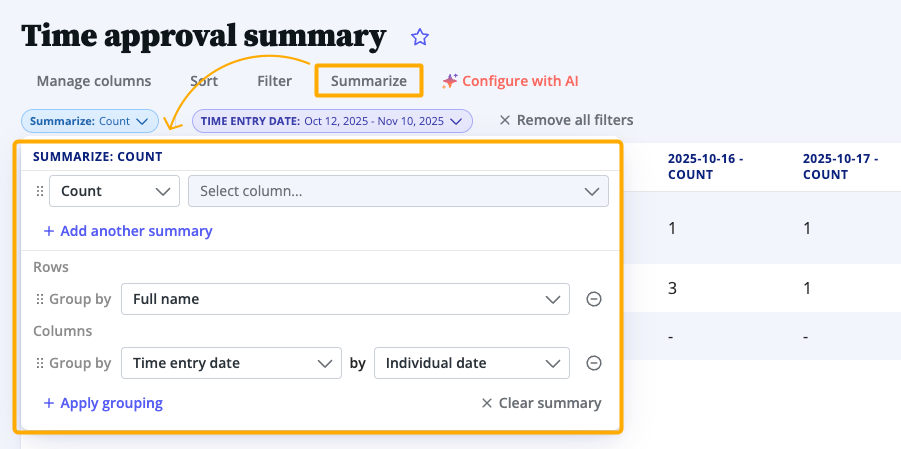
Task: Click the Columns Group by drag handle
Action: click(x=40, y=363)
